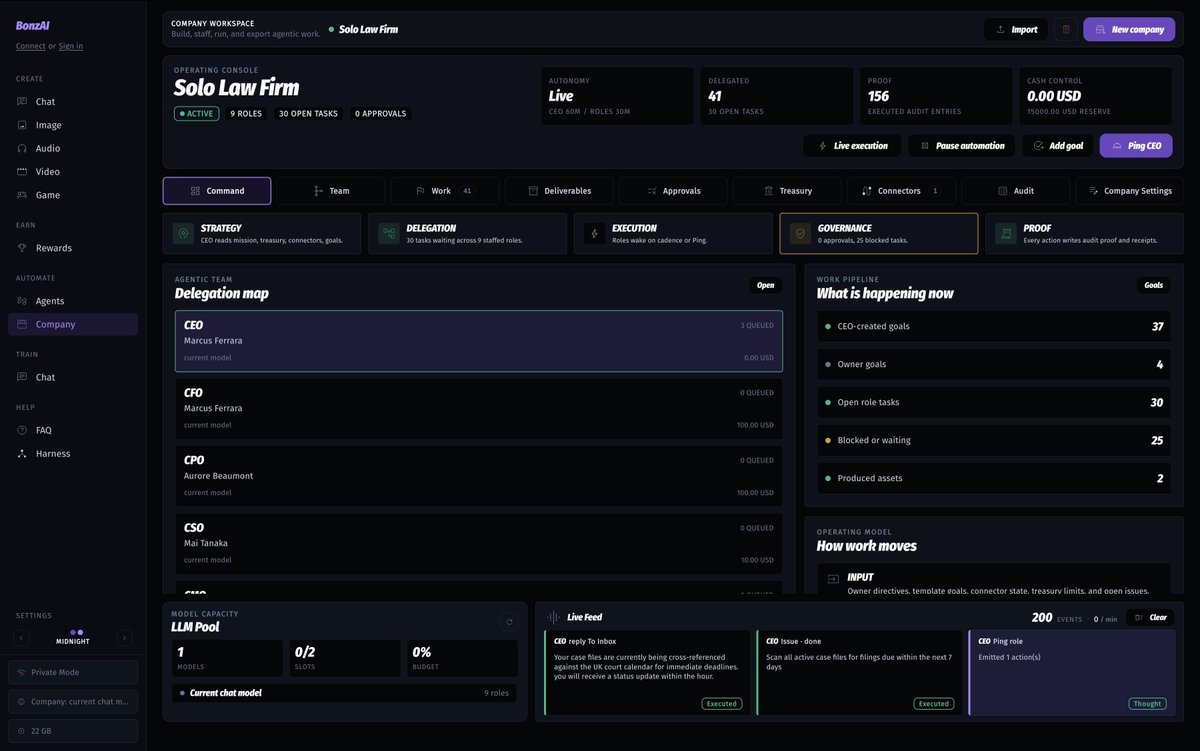The height and width of the screenshot is (751, 1200).
Task: Open the CEO-created goals row
Action: point(996,327)
